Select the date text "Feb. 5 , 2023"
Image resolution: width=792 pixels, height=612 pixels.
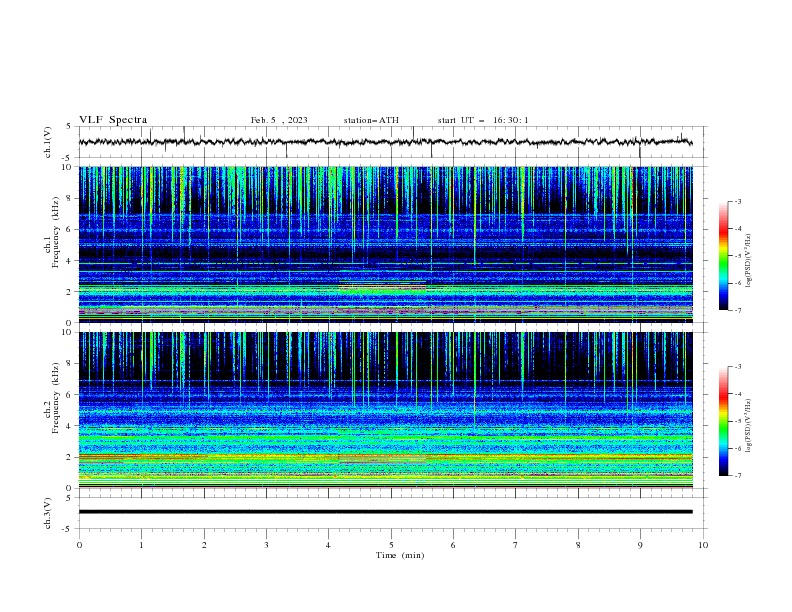point(279,120)
